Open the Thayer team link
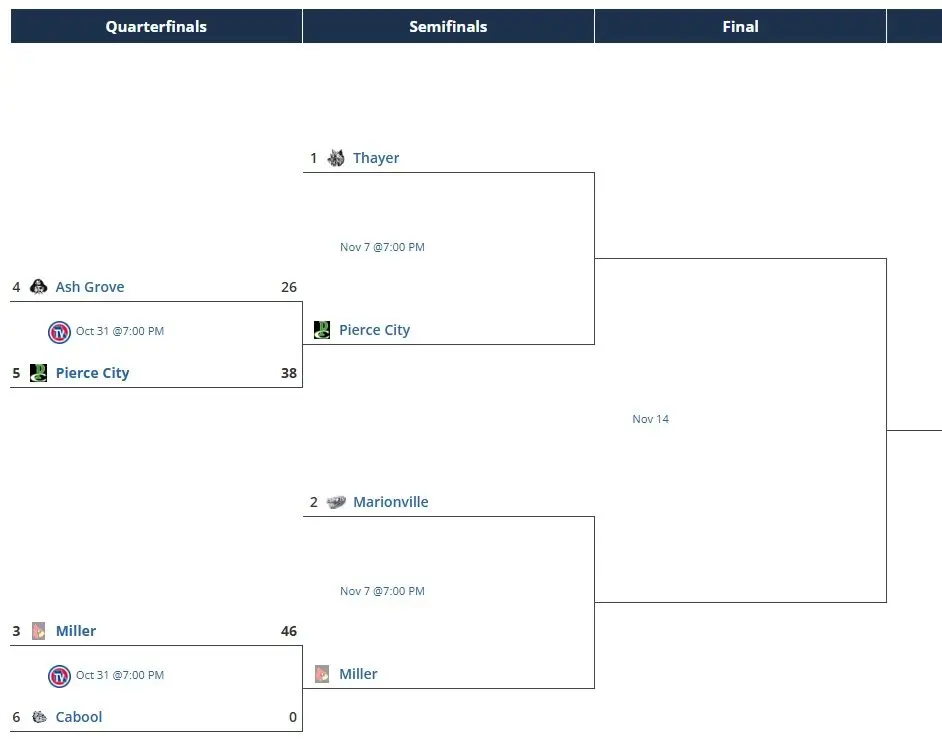 tap(376, 158)
